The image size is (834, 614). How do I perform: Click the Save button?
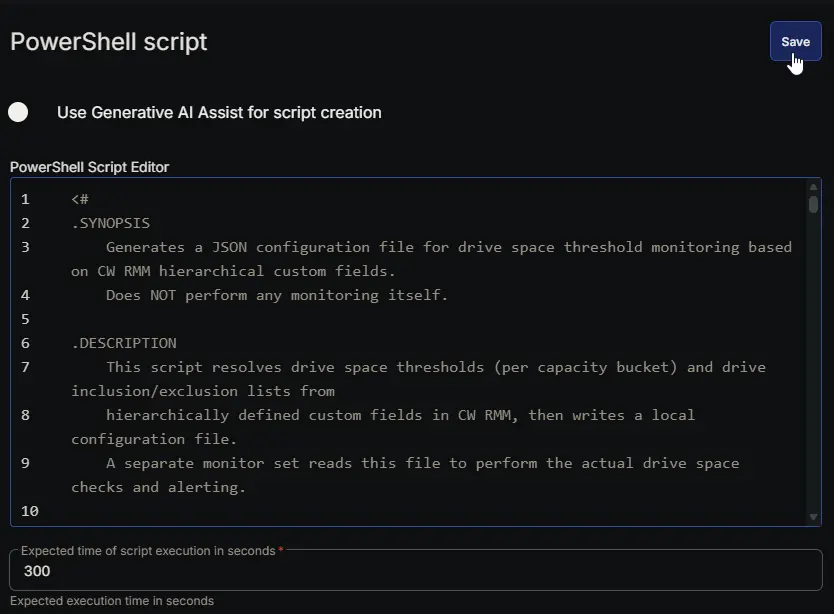[x=795, y=42]
